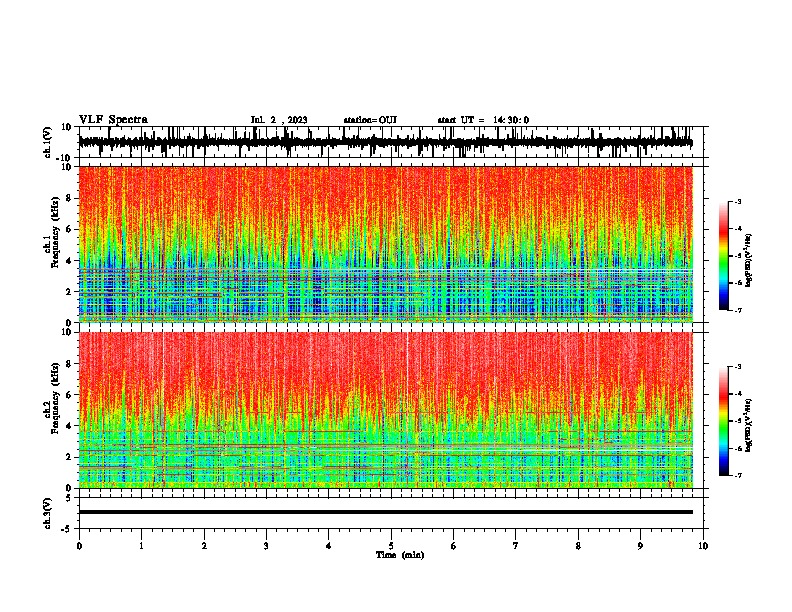Image resolution: width=792 pixels, height=612 pixels.
Task: Click the 'ch.3(V)' axis label
Action: (x=48, y=514)
